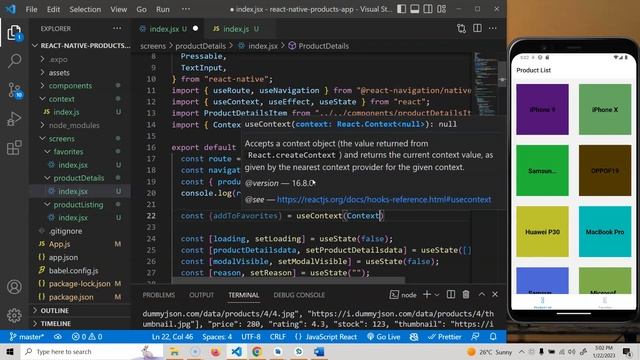Collapse the context folder
640x360 pixels.
click(x=80, y=99)
